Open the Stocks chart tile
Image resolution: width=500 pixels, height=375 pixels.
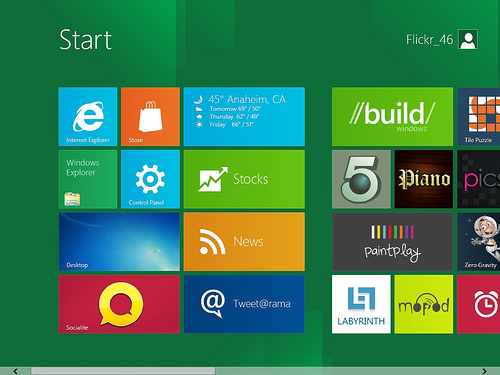(x=244, y=179)
